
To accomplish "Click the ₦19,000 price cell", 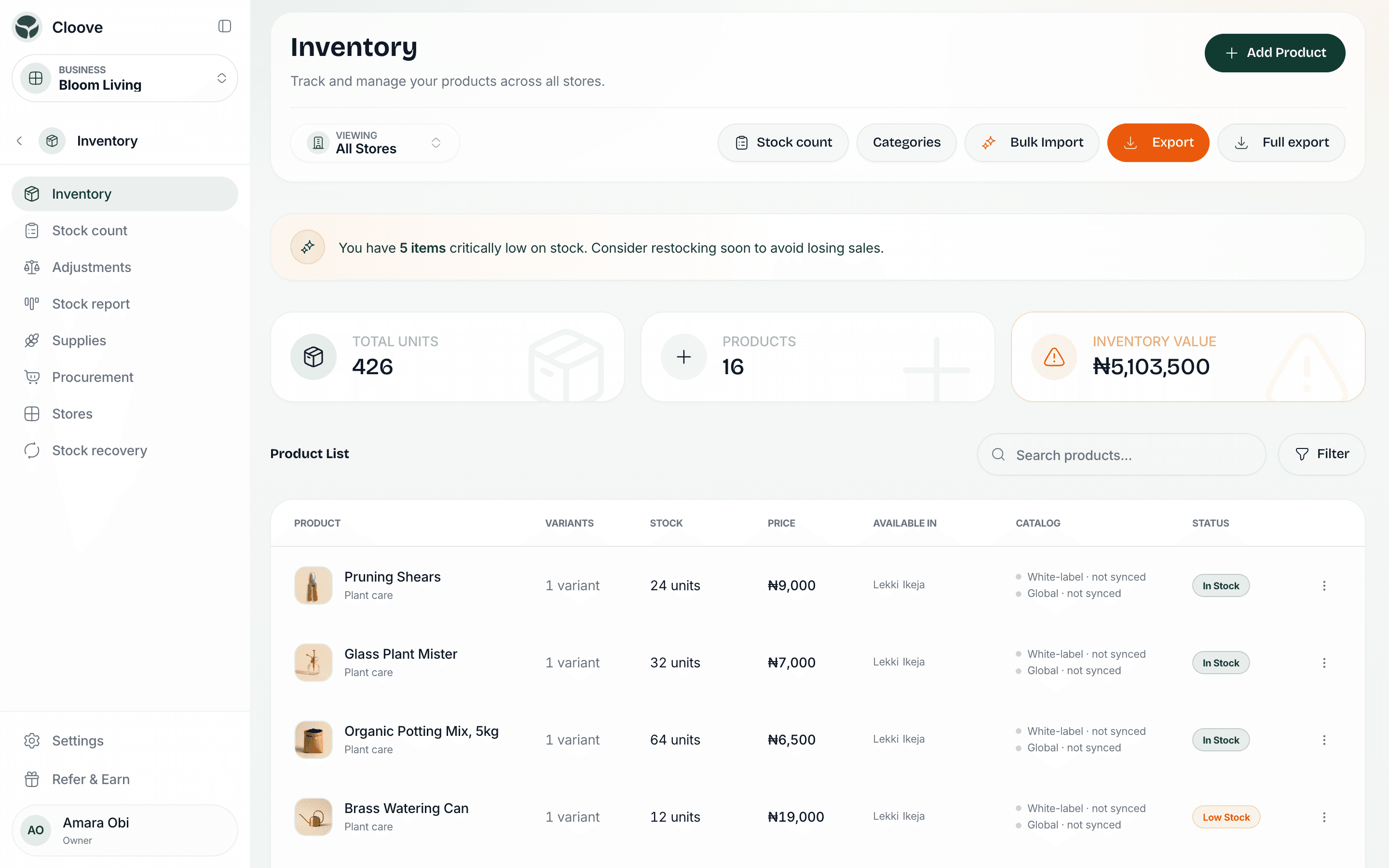I will 796,817.
